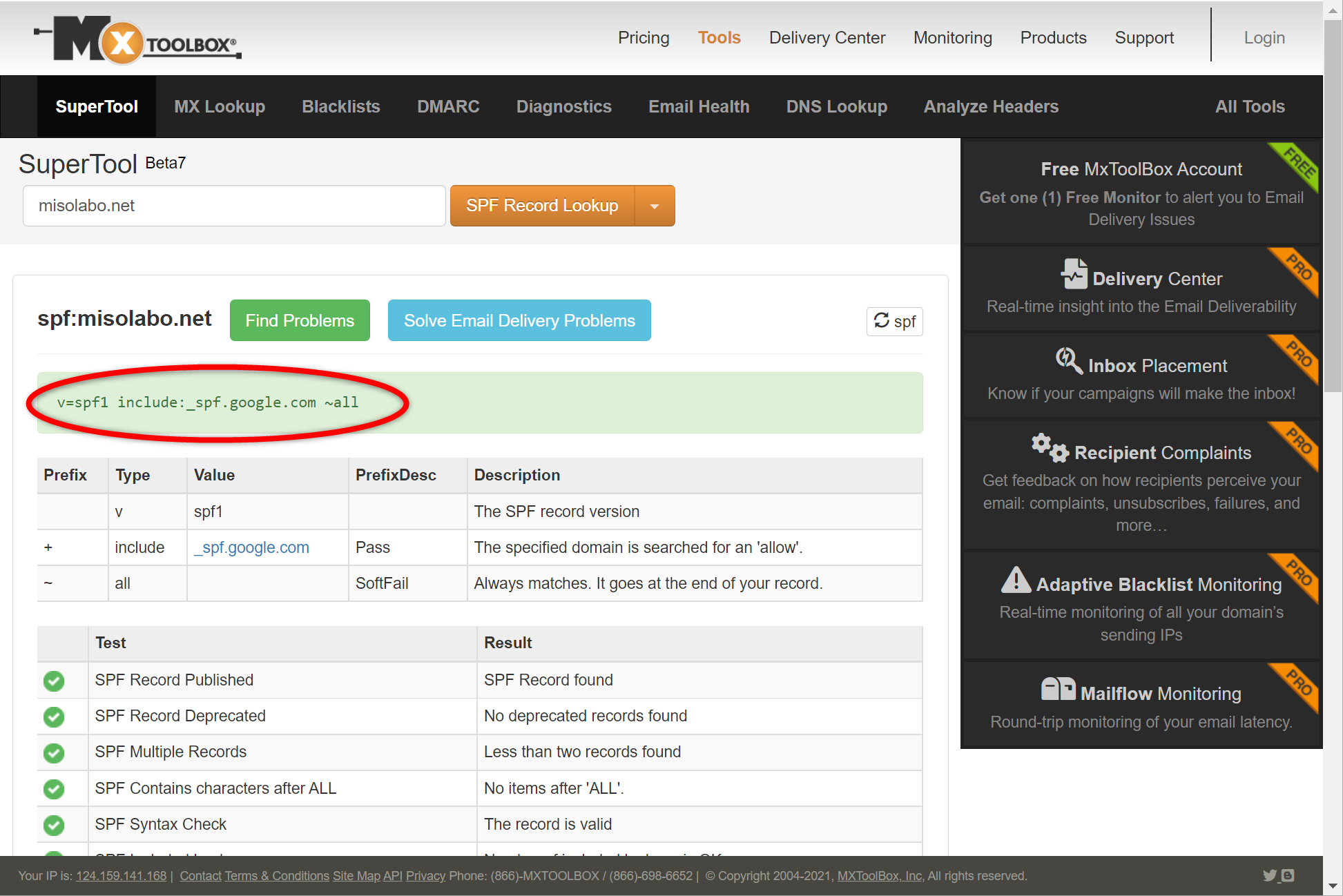Click the domain input field

(233, 206)
